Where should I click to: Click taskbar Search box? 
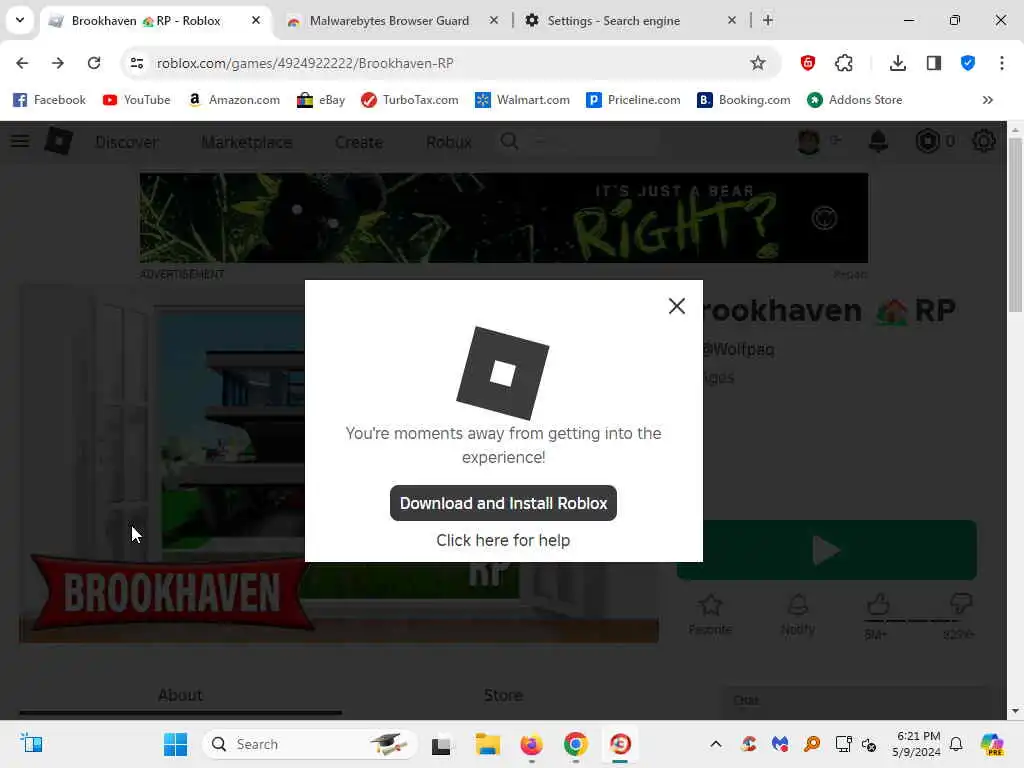pyautogui.click(x=310, y=744)
